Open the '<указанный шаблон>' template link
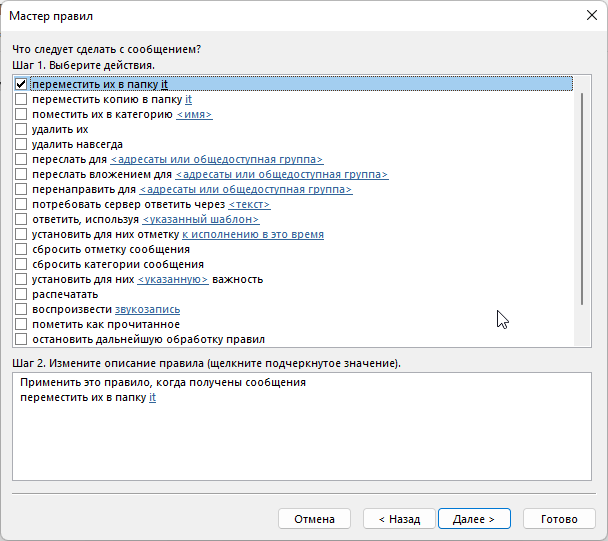Image resolution: width=608 pixels, height=541 pixels. [200, 220]
